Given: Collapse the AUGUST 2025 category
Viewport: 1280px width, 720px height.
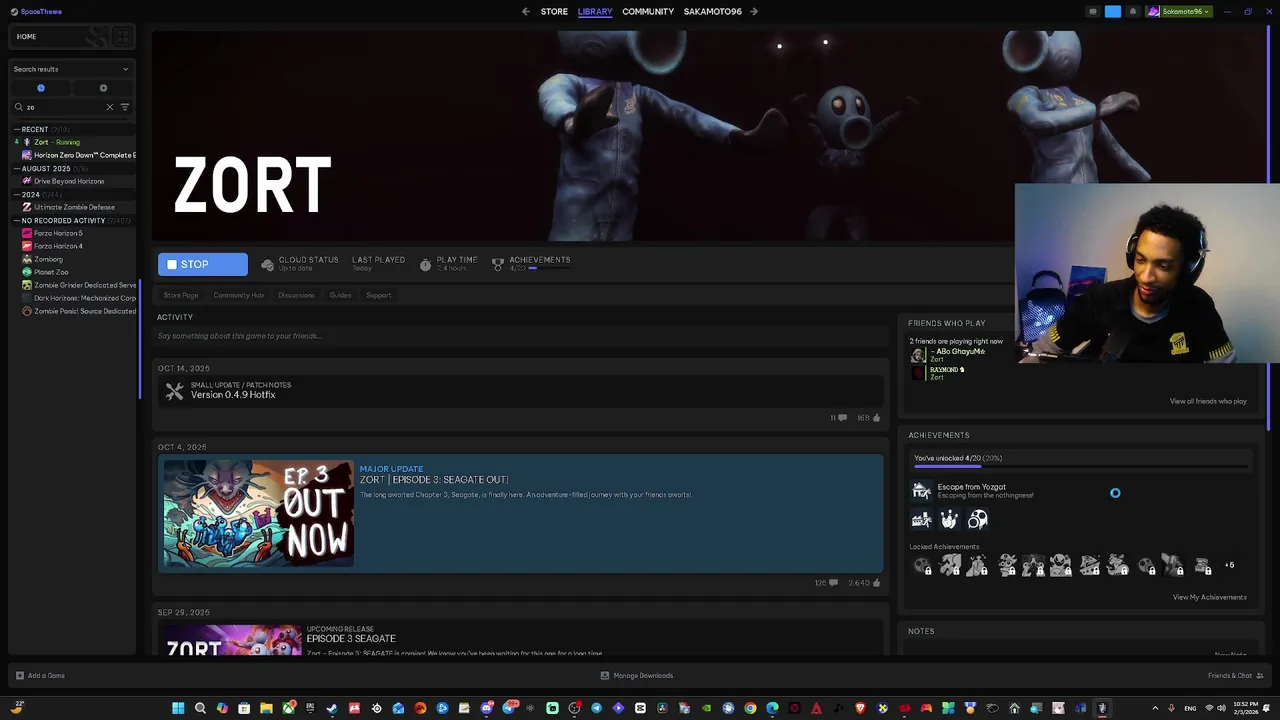Looking at the screenshot, I should tap(17, 168).
